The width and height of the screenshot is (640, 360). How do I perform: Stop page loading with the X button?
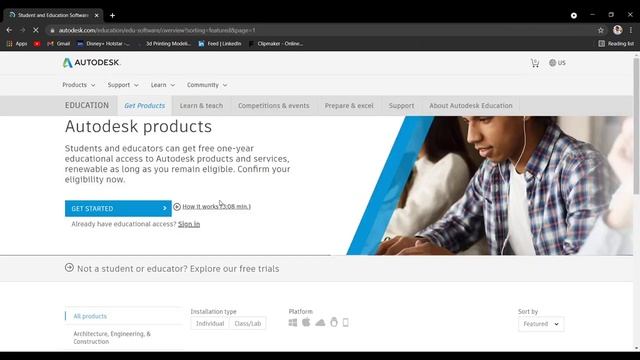pos(36,30)
